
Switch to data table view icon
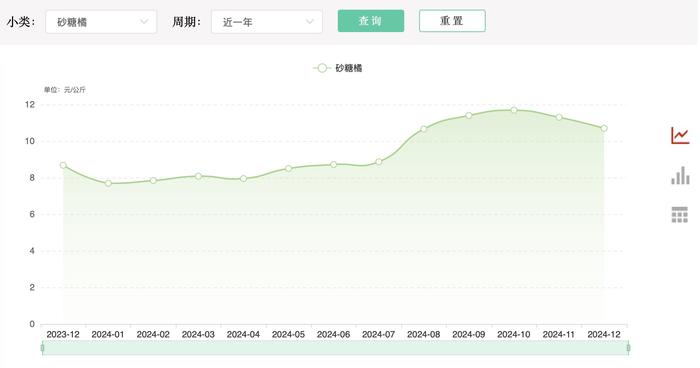(679, 214)
